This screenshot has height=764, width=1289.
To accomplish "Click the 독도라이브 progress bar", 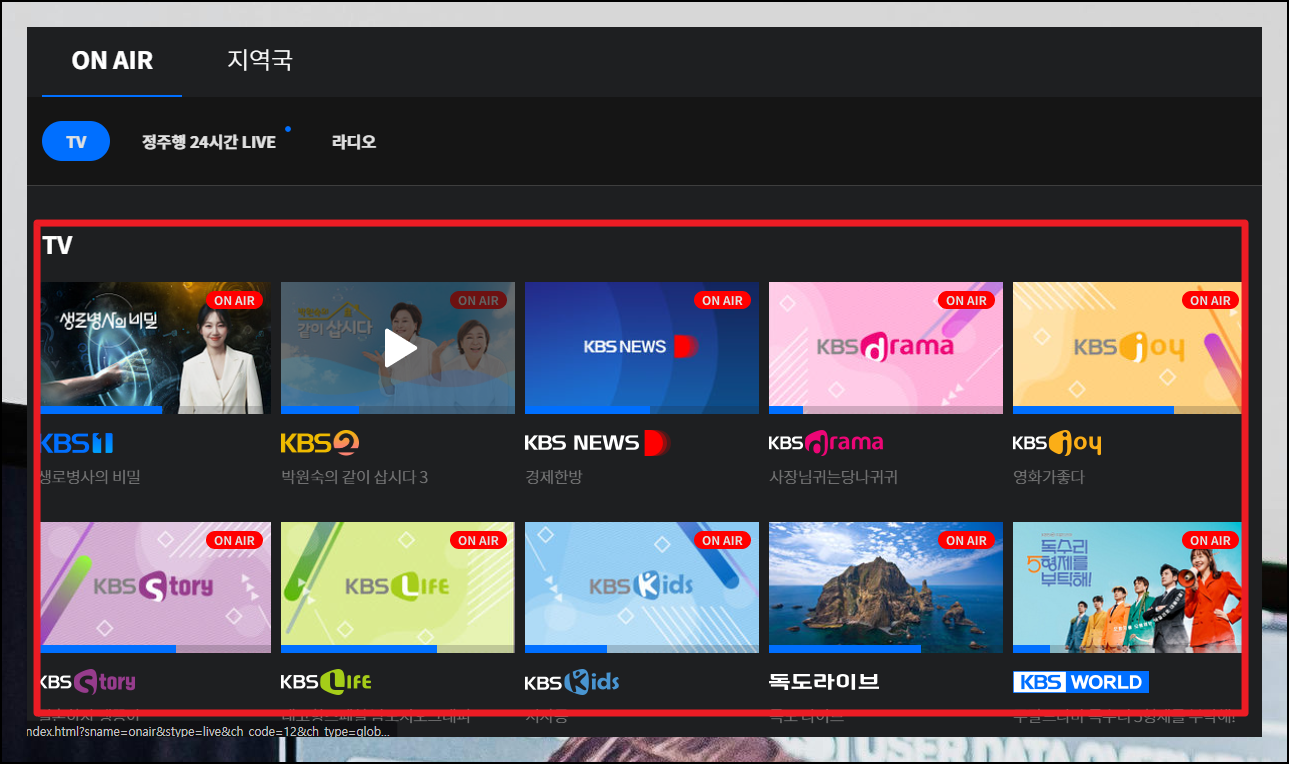I will tap(886, 649).
